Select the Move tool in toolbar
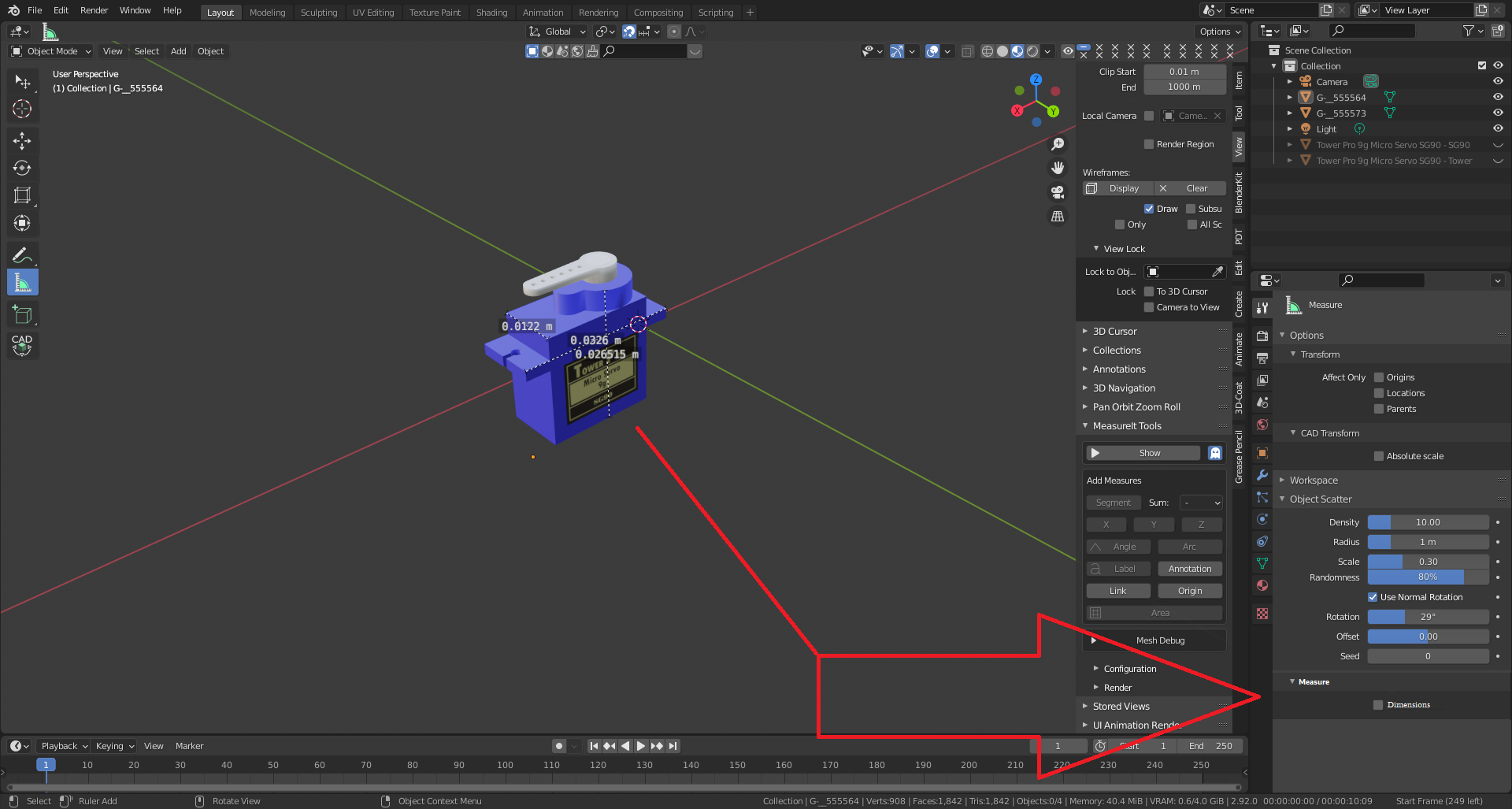Image resolution: width=1512 pixels, height=809 pixels. [x=22, y=141]
